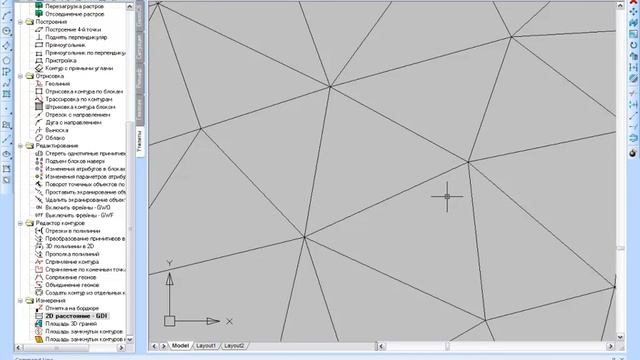Click the rotate tool in right toolbar
The height and width of the screenshot is (360, 640).
click(633, 45)
